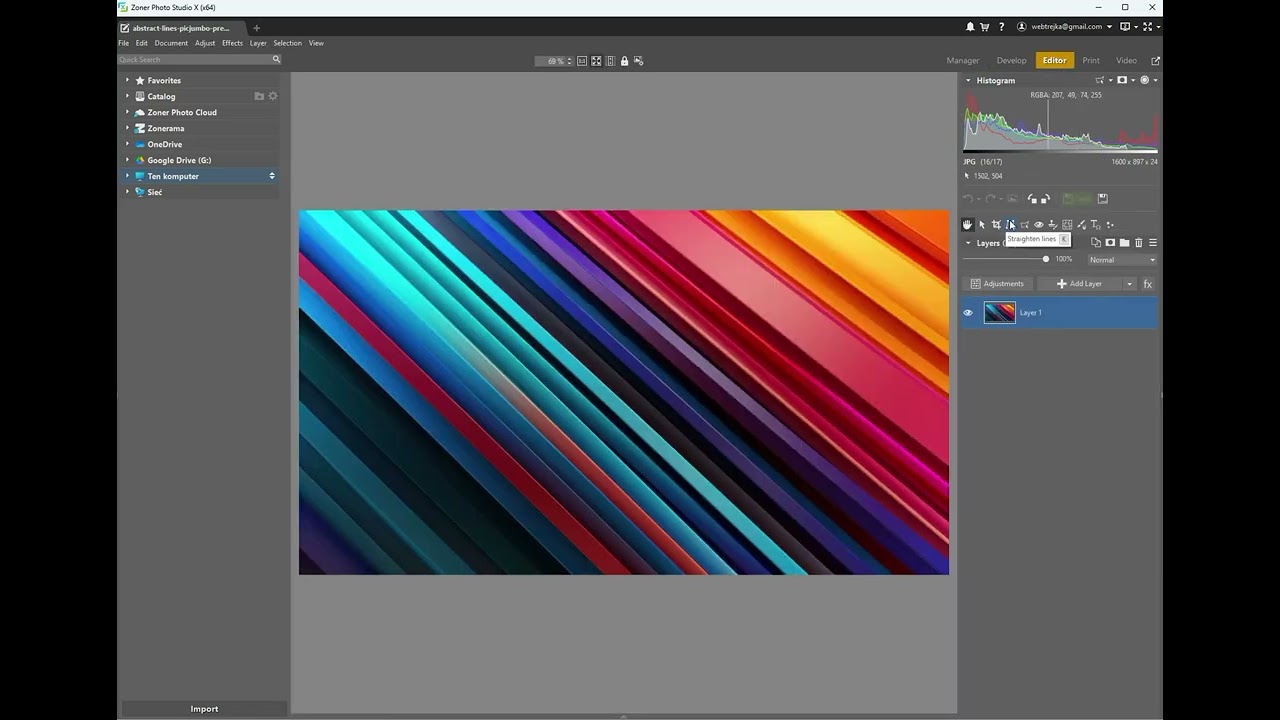Open the Layers panel hamburger menu
Screen dimensions: 1280x720
click(x=1152, y=243)
